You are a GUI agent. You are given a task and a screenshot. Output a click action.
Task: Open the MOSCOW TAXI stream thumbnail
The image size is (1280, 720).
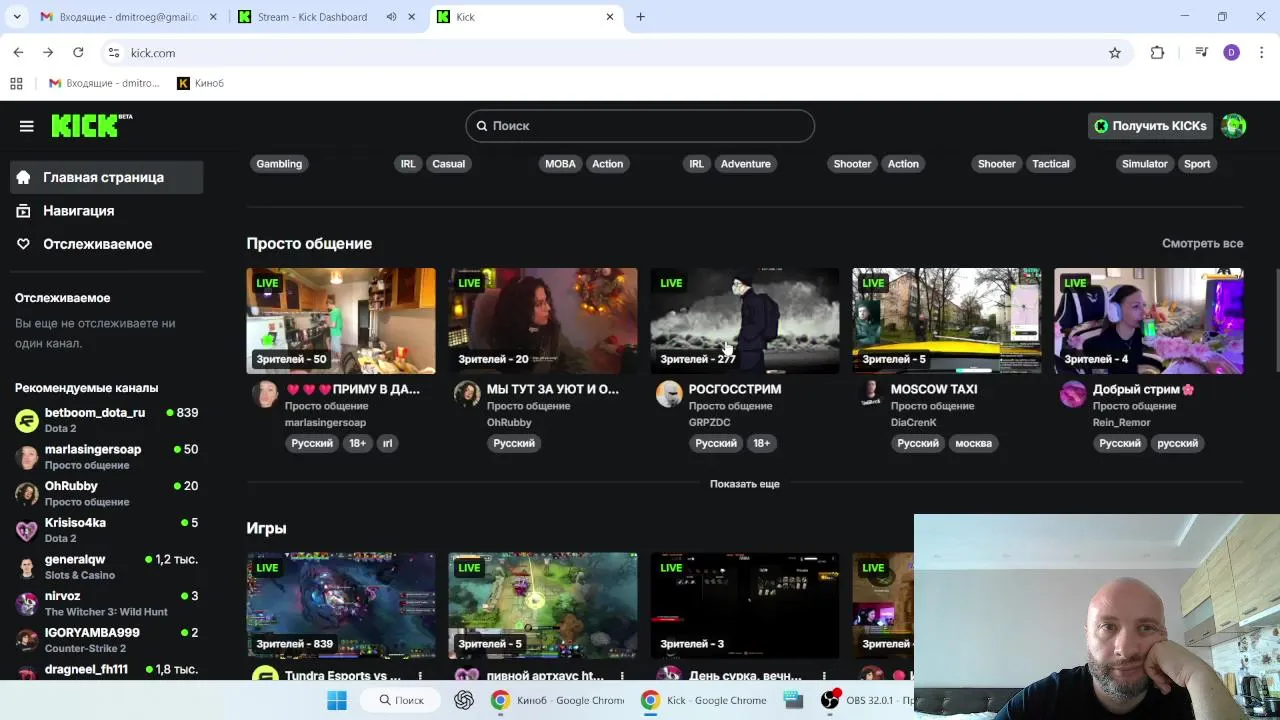[947, 321]
